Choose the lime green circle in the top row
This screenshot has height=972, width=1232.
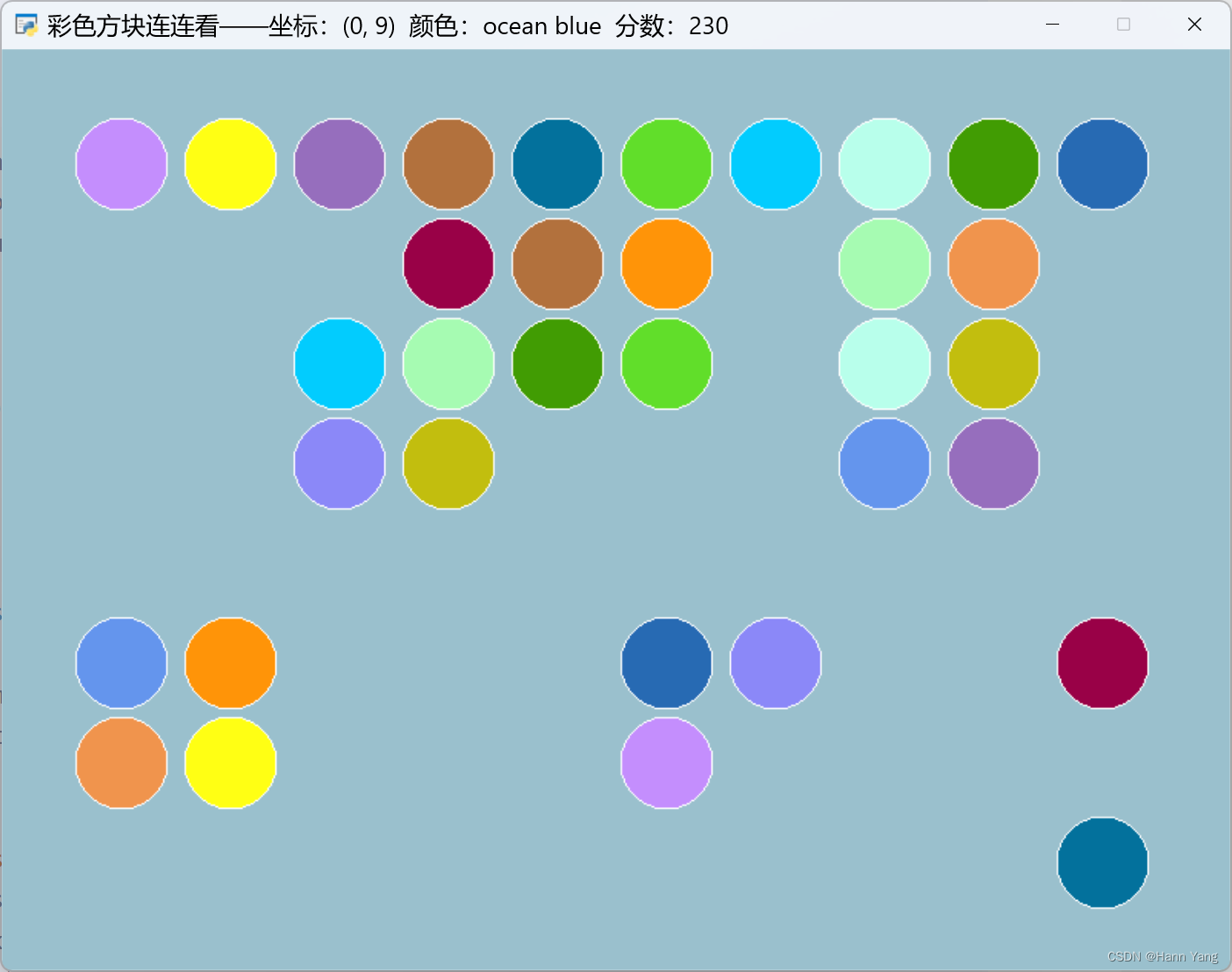667,164
